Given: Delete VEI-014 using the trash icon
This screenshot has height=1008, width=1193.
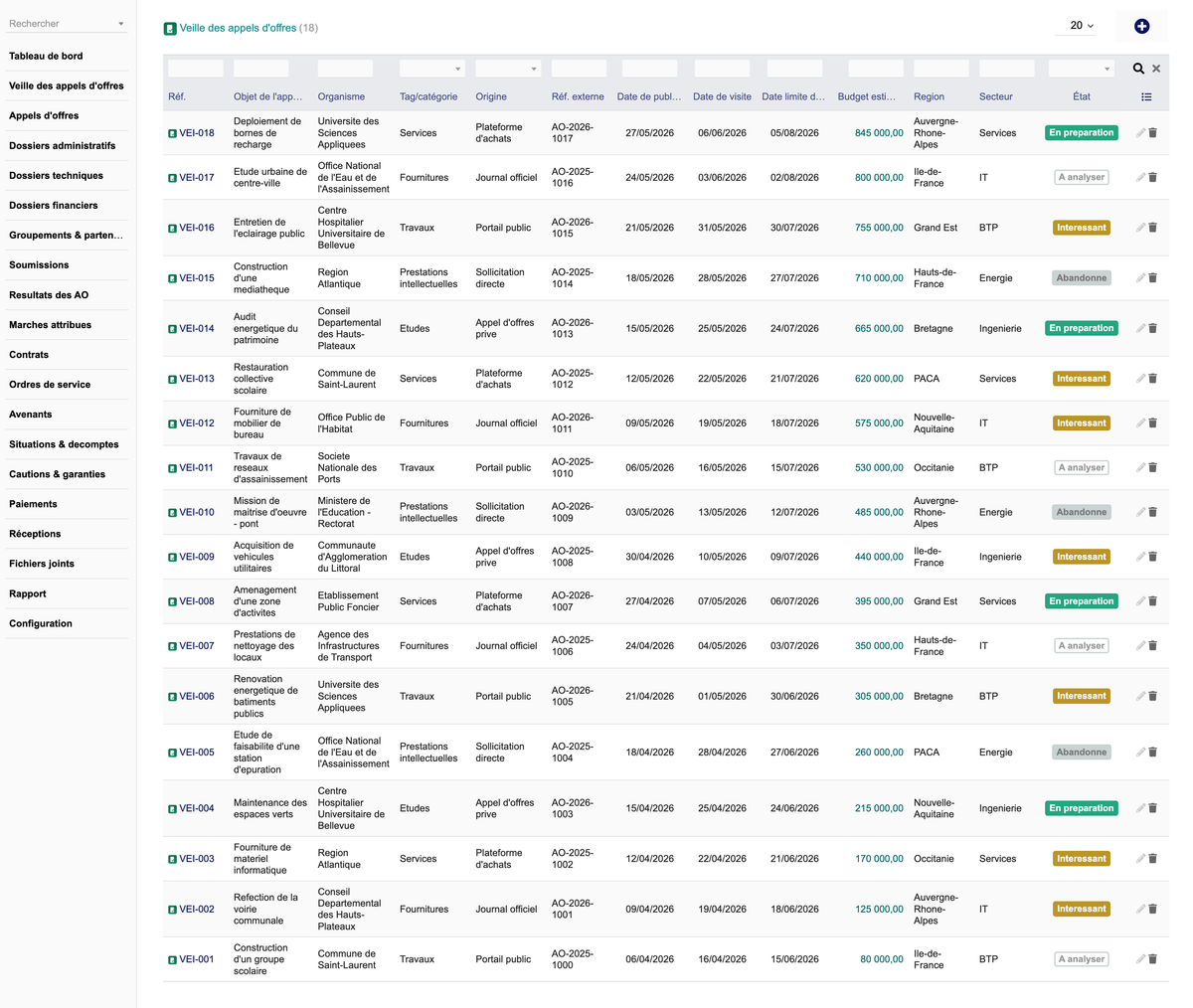Looking at the screenshot, I should (1153, 328).
